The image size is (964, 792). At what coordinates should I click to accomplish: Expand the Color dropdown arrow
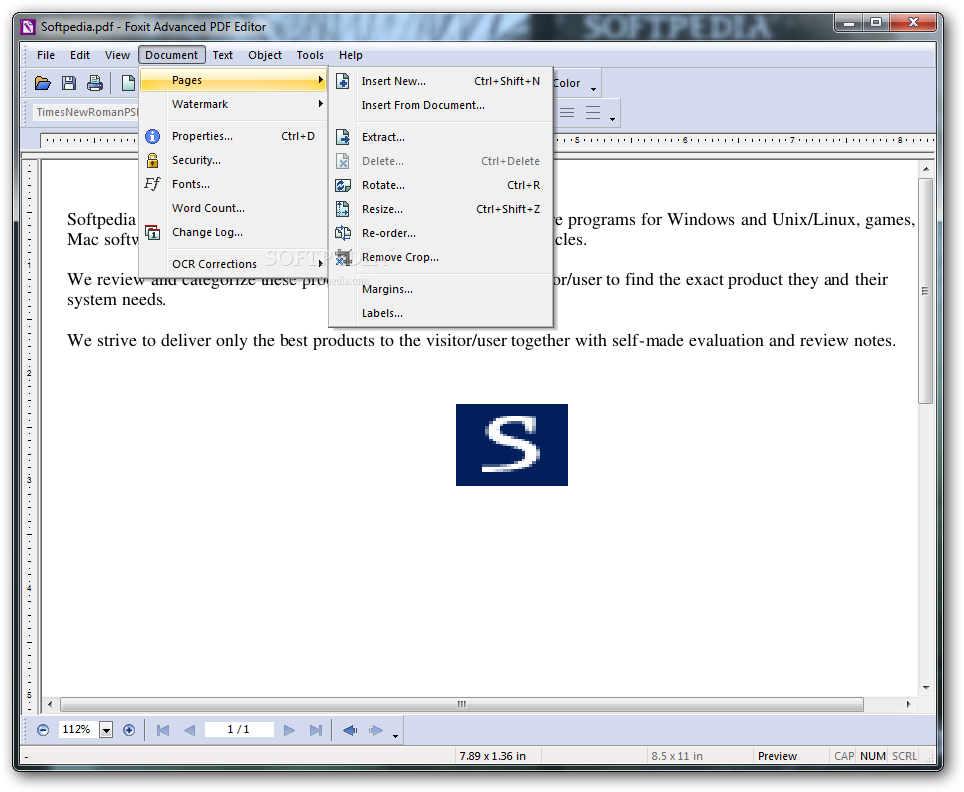tap(593, 90)
